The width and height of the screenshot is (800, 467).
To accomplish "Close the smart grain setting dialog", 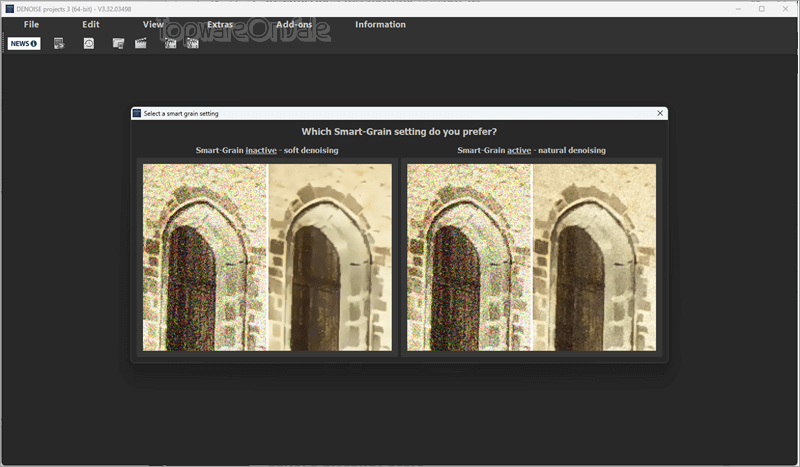I will click(660, 113).
